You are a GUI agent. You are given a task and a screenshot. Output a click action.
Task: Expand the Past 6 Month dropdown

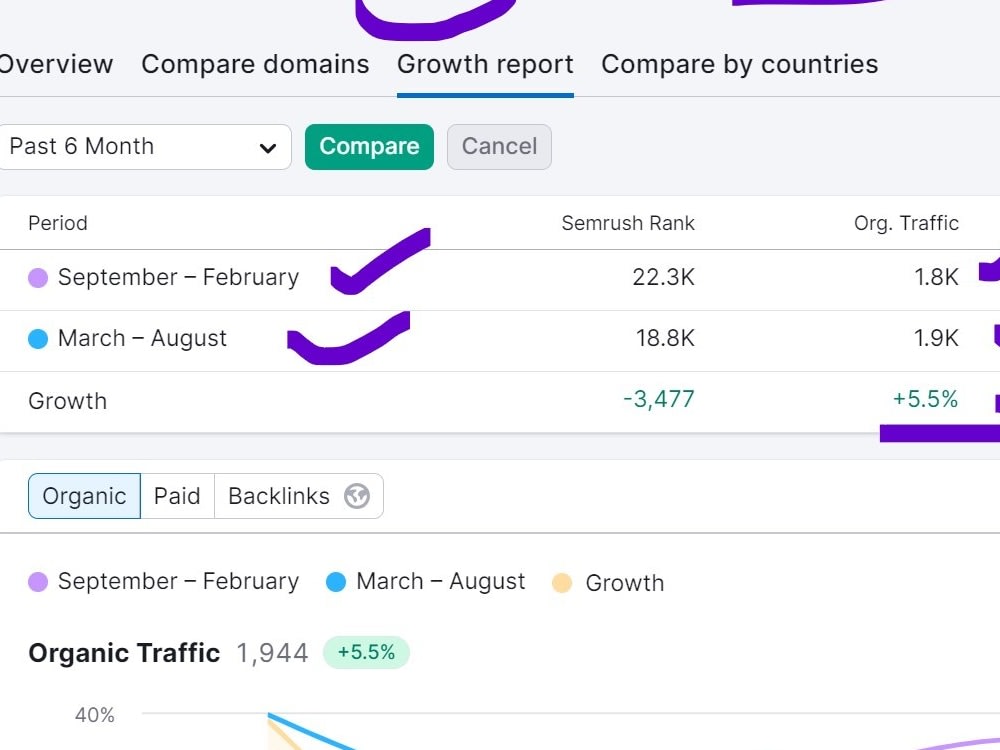145,147
